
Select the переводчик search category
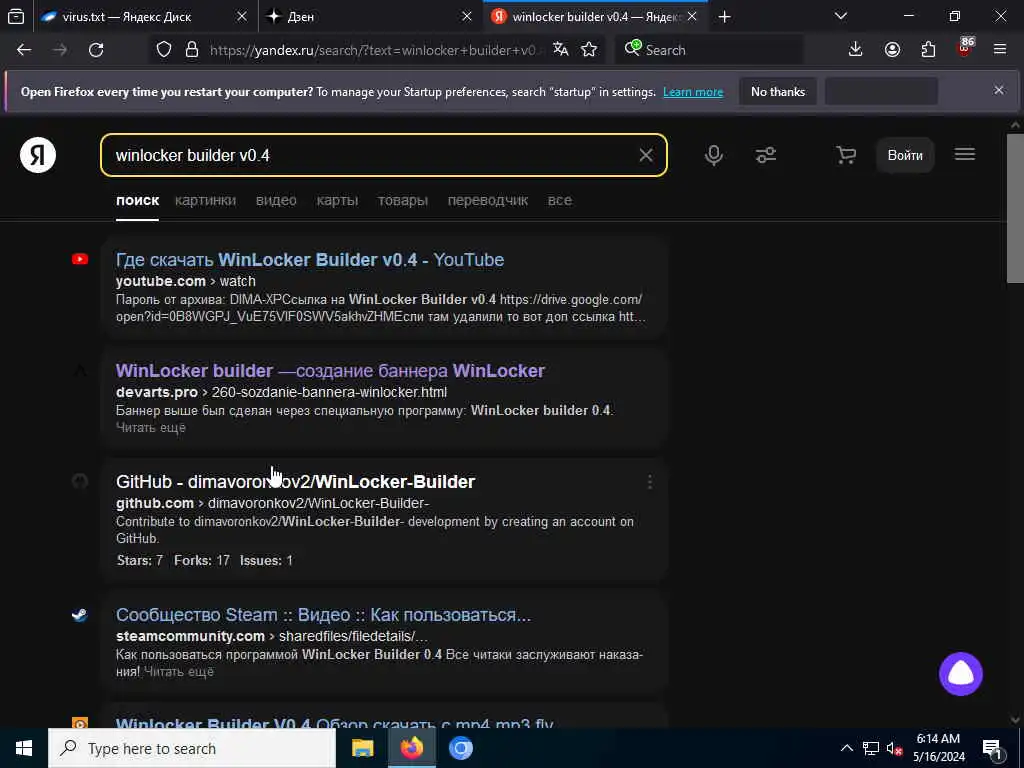(487, 200)
